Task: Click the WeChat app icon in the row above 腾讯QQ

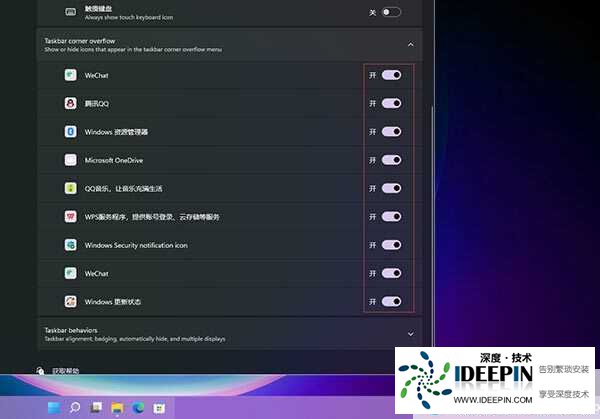Action: pyautogui.click(x=70, y=75)
